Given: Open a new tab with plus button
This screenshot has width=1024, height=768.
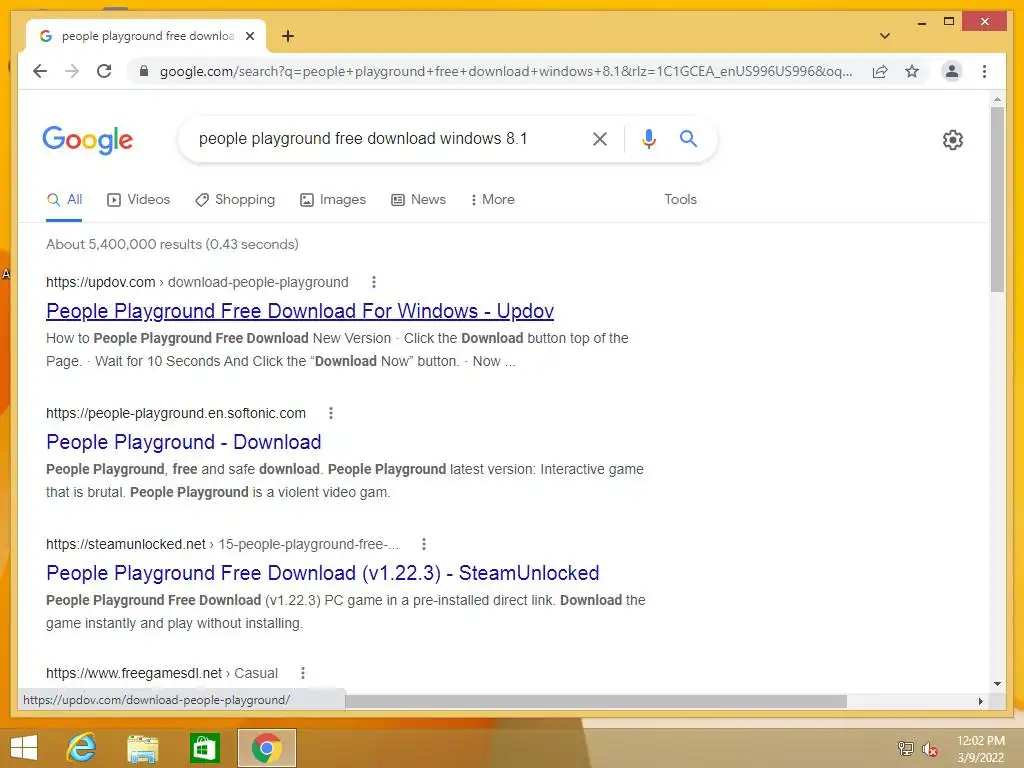Looking at the screenshot, I should pyautogui.click(x=287, y=36).
